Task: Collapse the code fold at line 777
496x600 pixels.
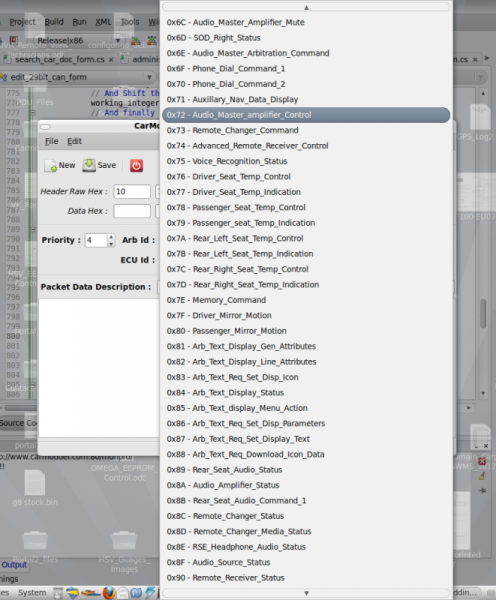Action: pyautogui.click(x=33, y=112)
